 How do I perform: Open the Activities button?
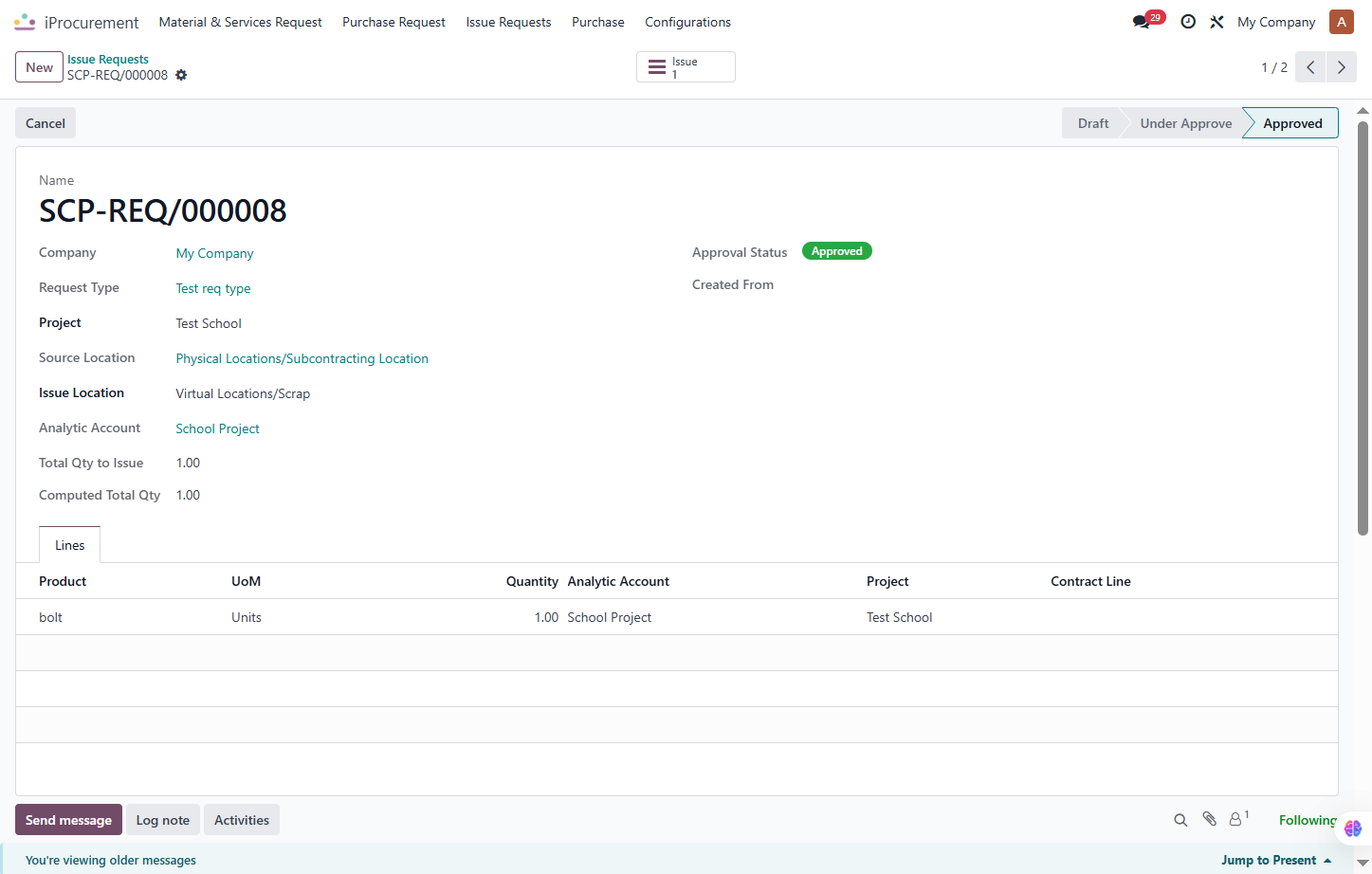pos(242,820)
